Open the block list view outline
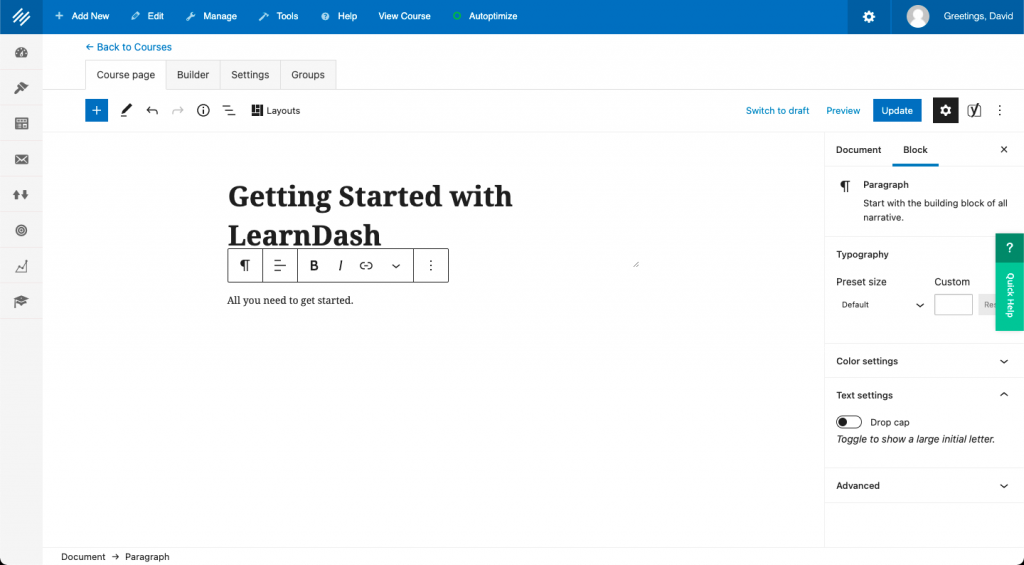Screen dimensions: 1024x565 (229, 110)
